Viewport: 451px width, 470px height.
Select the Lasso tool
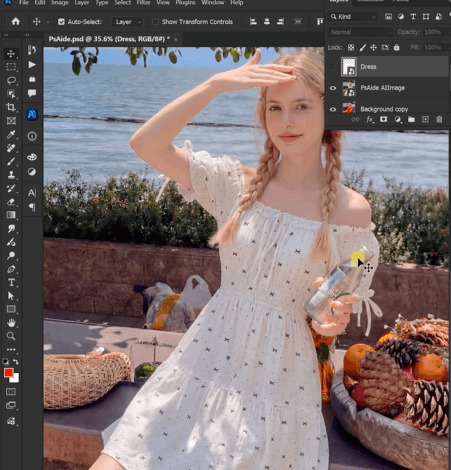point(11,80)
